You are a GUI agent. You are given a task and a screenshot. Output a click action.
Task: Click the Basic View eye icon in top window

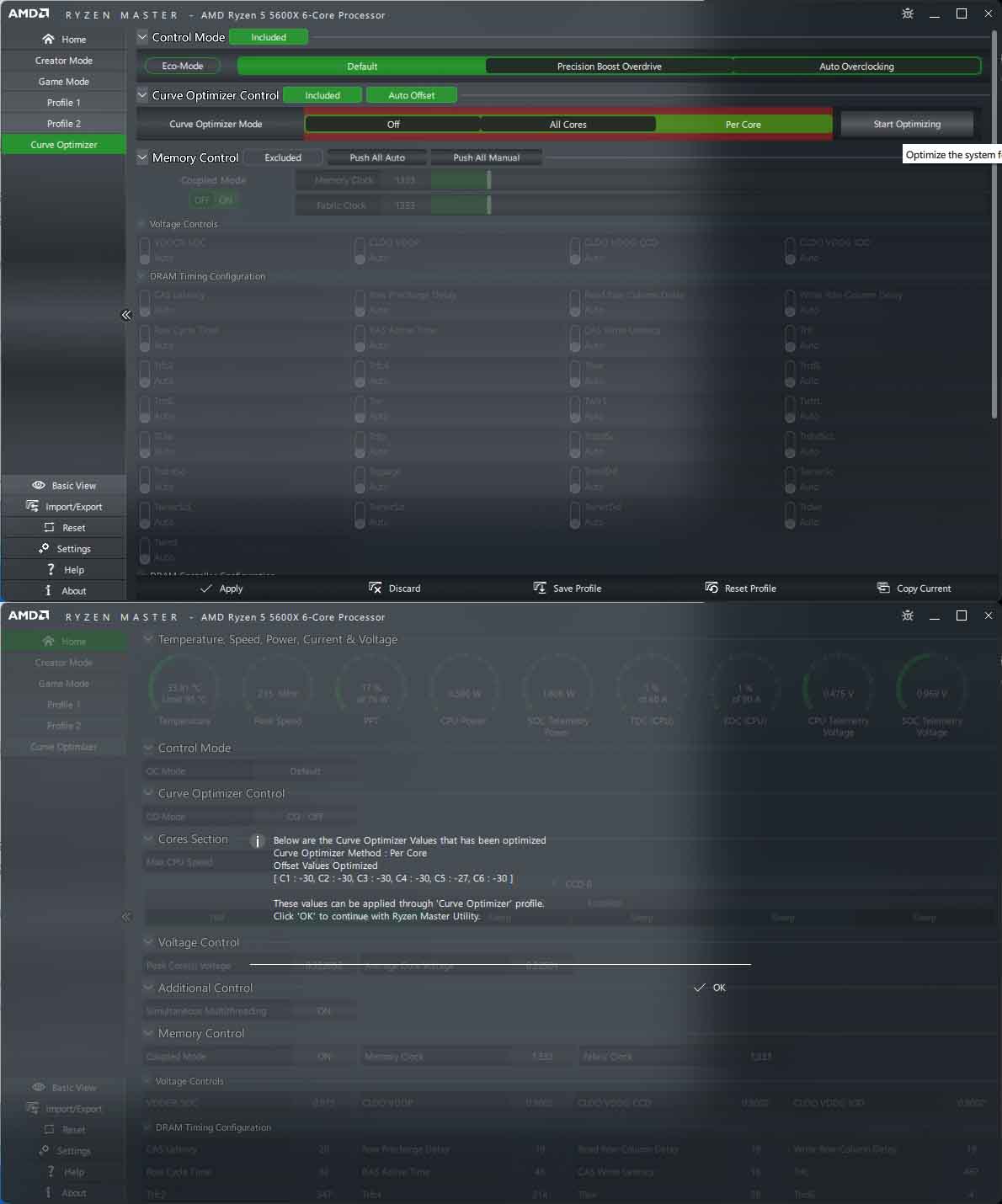pos(39,485)
